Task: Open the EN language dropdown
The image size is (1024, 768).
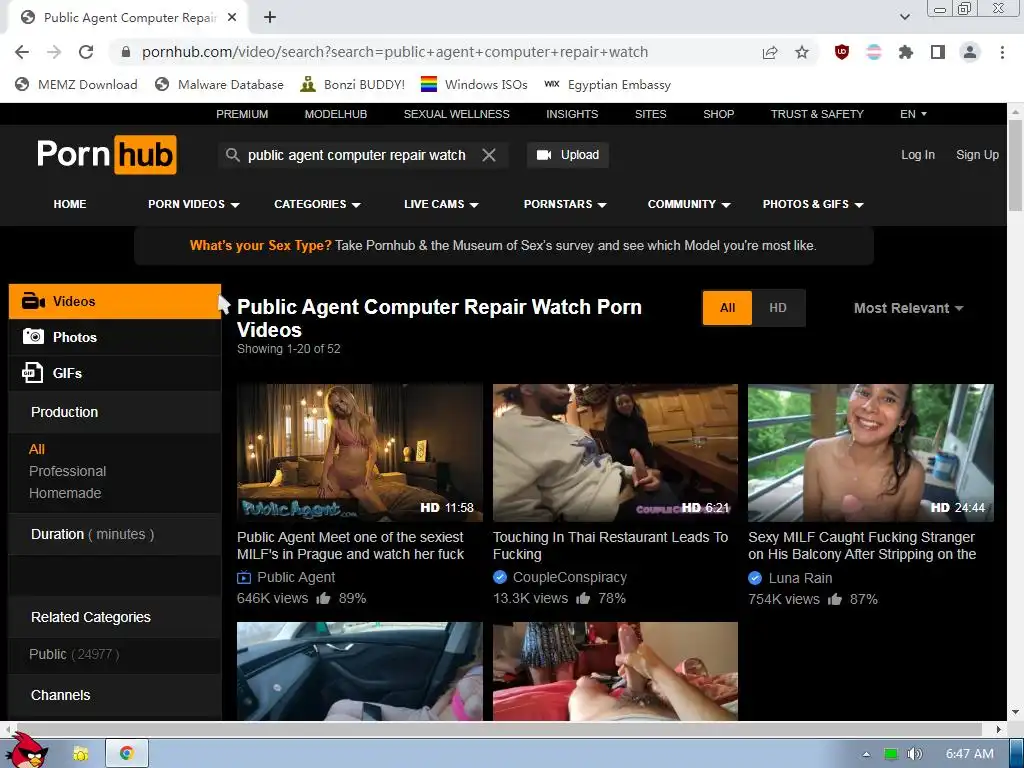Action: (x=913, y=114)
